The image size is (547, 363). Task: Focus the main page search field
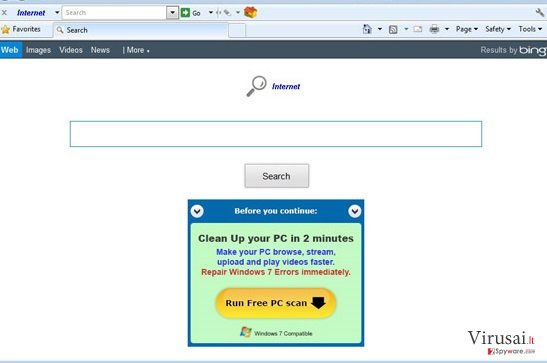pyautogui.click(x=276, y=134)
